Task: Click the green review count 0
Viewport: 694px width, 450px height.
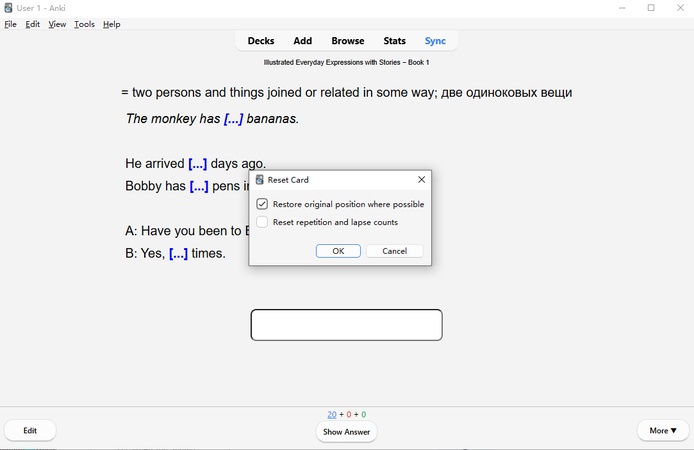Action: coord(364,415)
